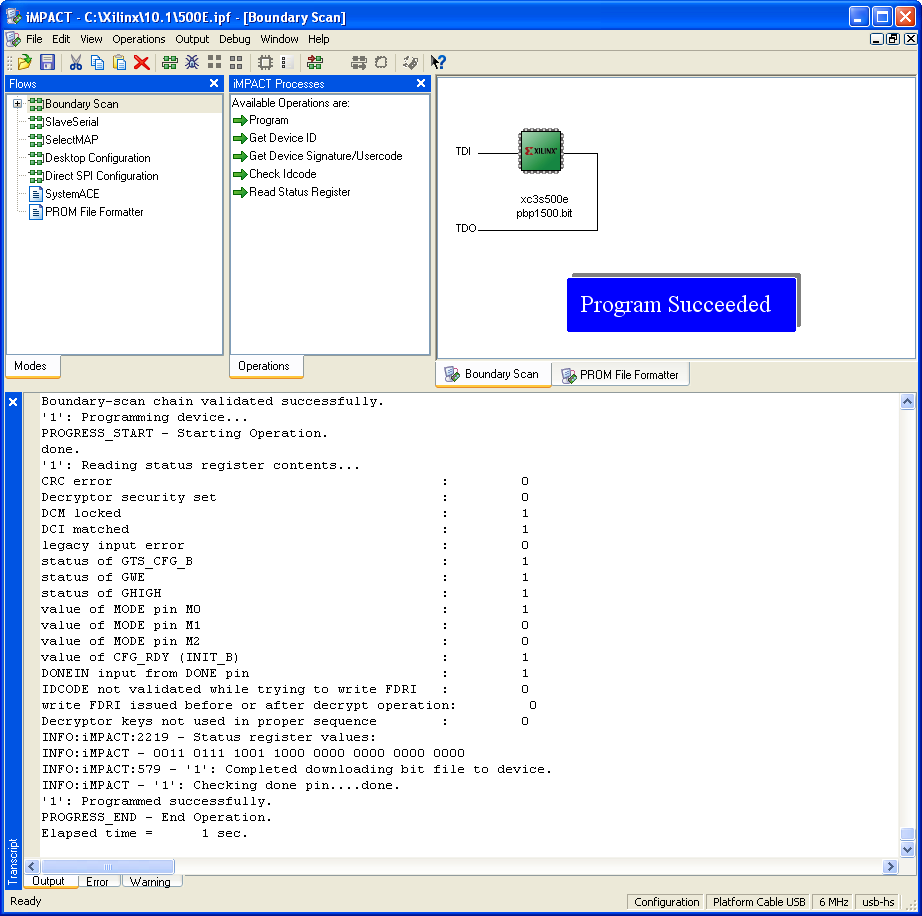
Task: Click the gray double-arrow chain toolbar icon
Action: [x=359, y=62]
